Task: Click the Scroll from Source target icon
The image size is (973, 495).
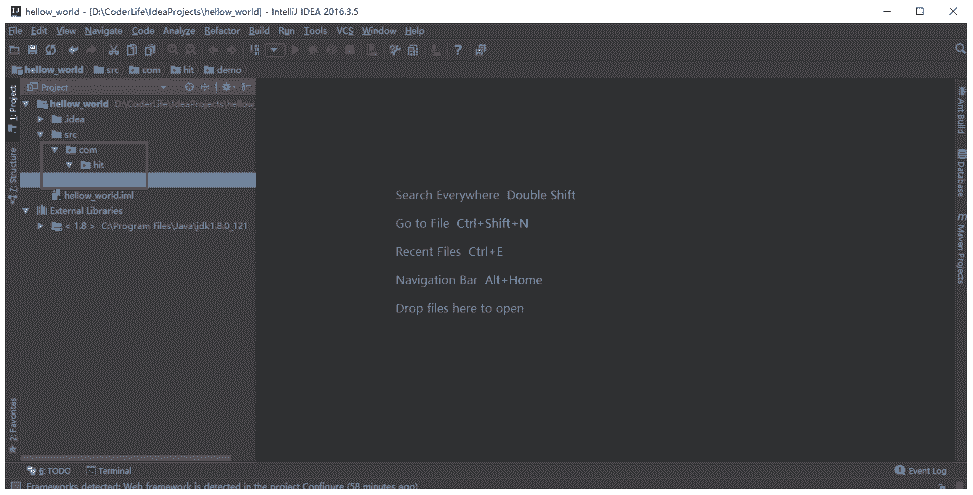Action: tap(190, 88)
